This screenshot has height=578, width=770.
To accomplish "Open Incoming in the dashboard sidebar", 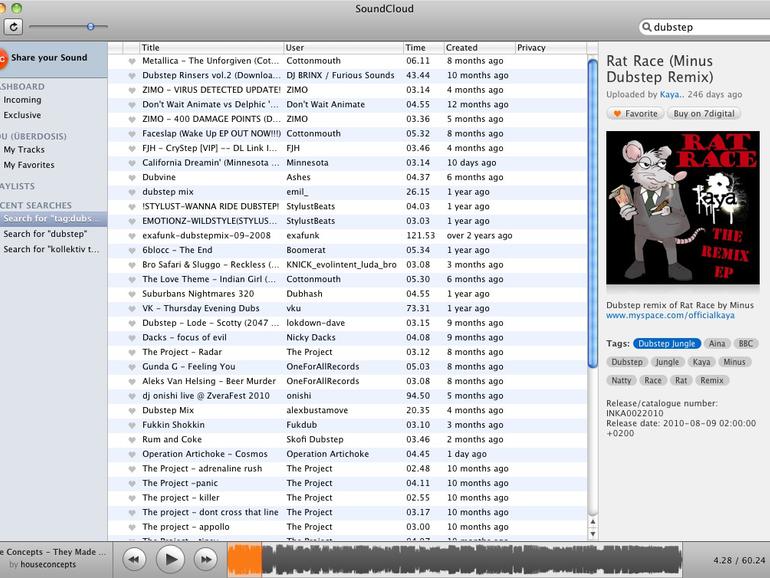I will coord(22,100).
